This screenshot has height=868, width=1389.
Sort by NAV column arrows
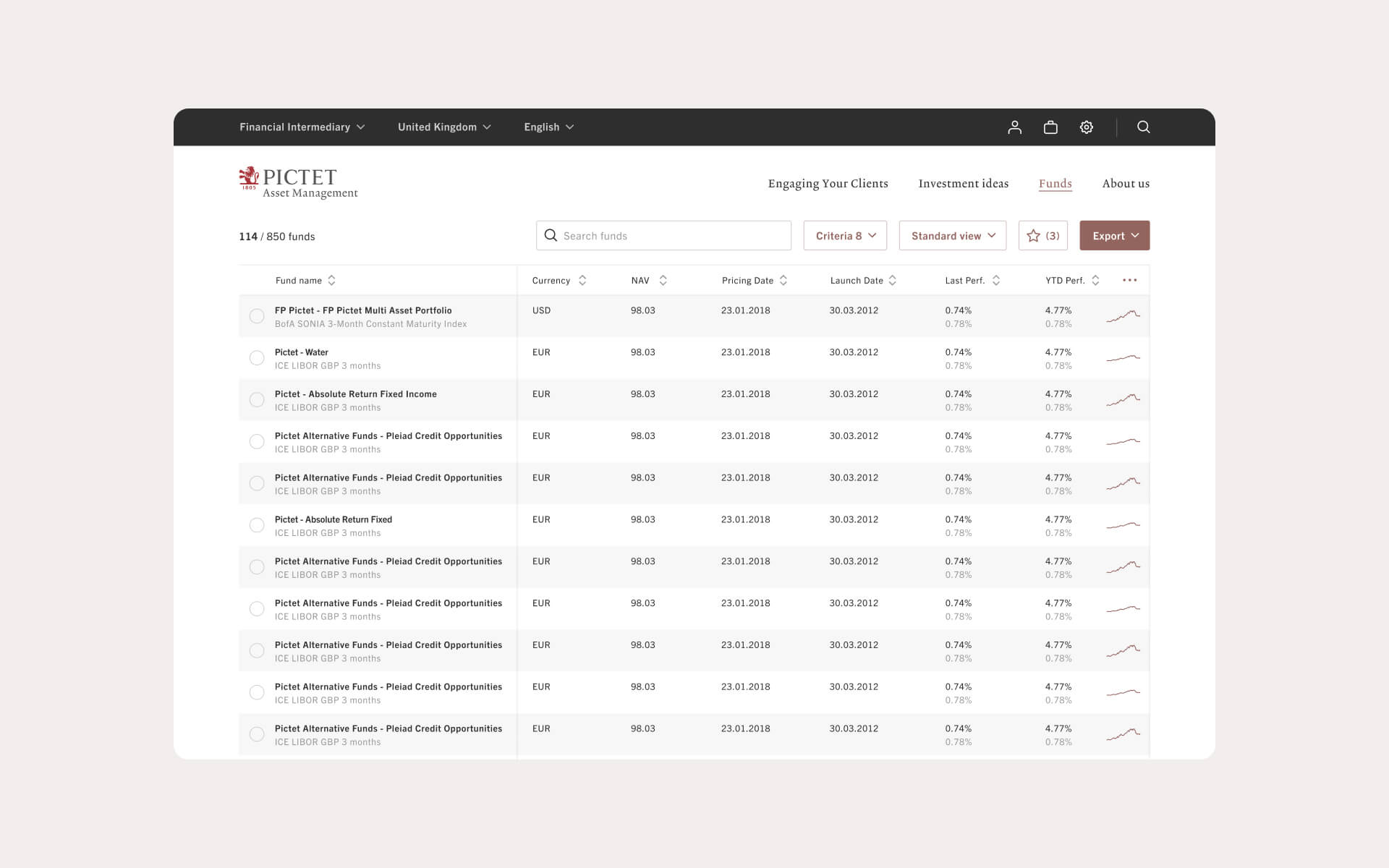[663, 281]
